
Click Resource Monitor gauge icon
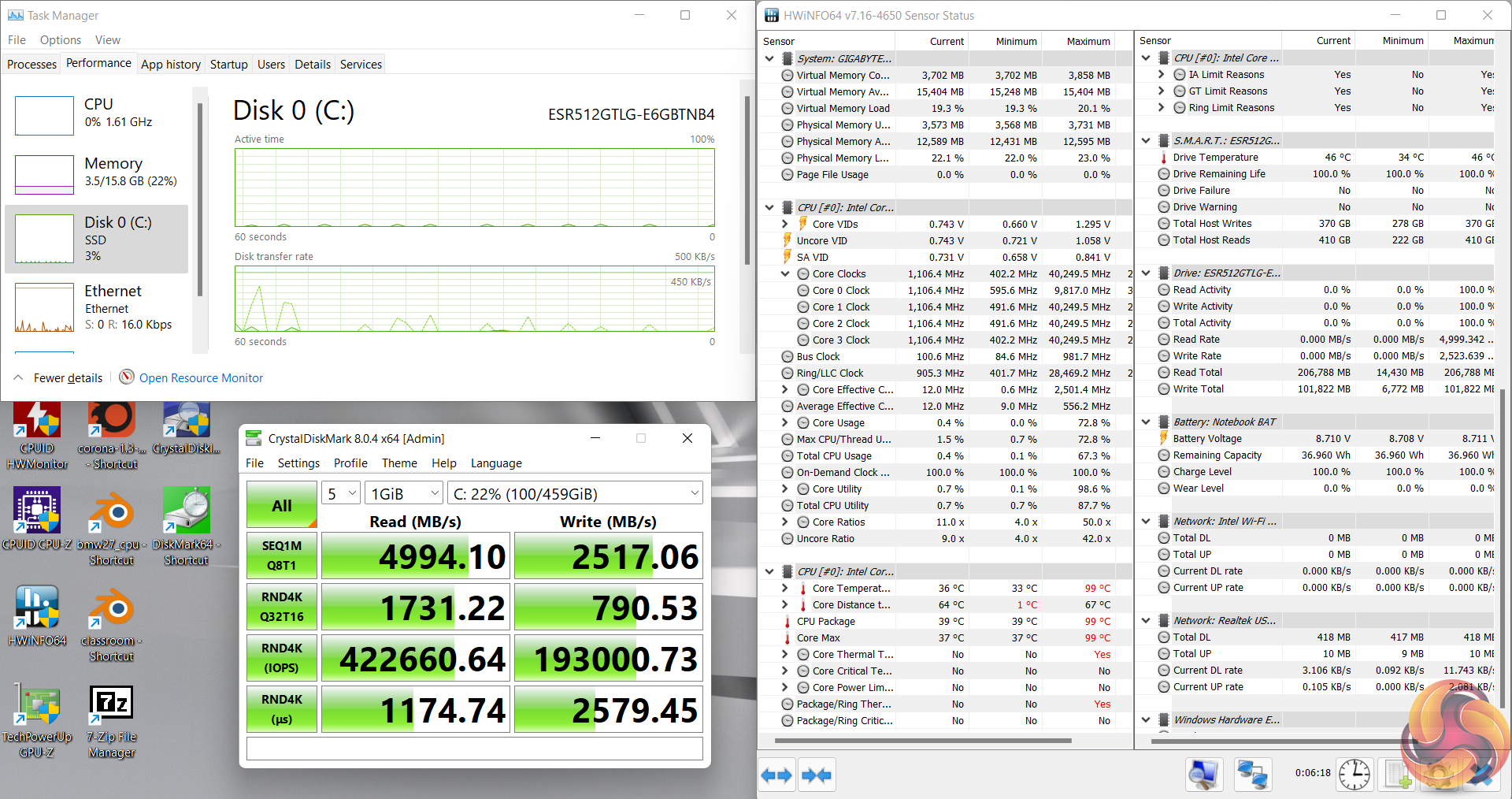click(x=126, y=377)
